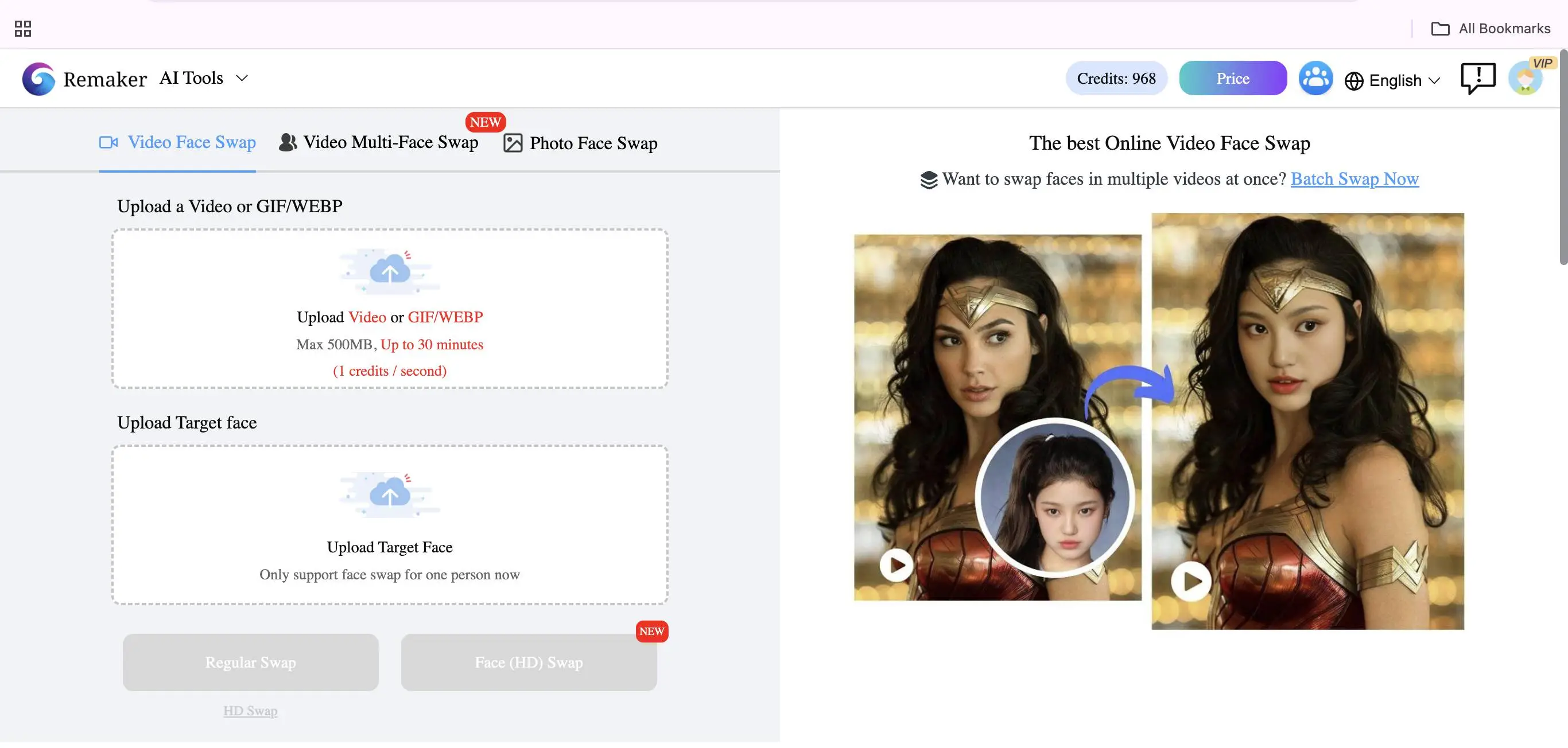Click the globe language icon

(1353, 81)
